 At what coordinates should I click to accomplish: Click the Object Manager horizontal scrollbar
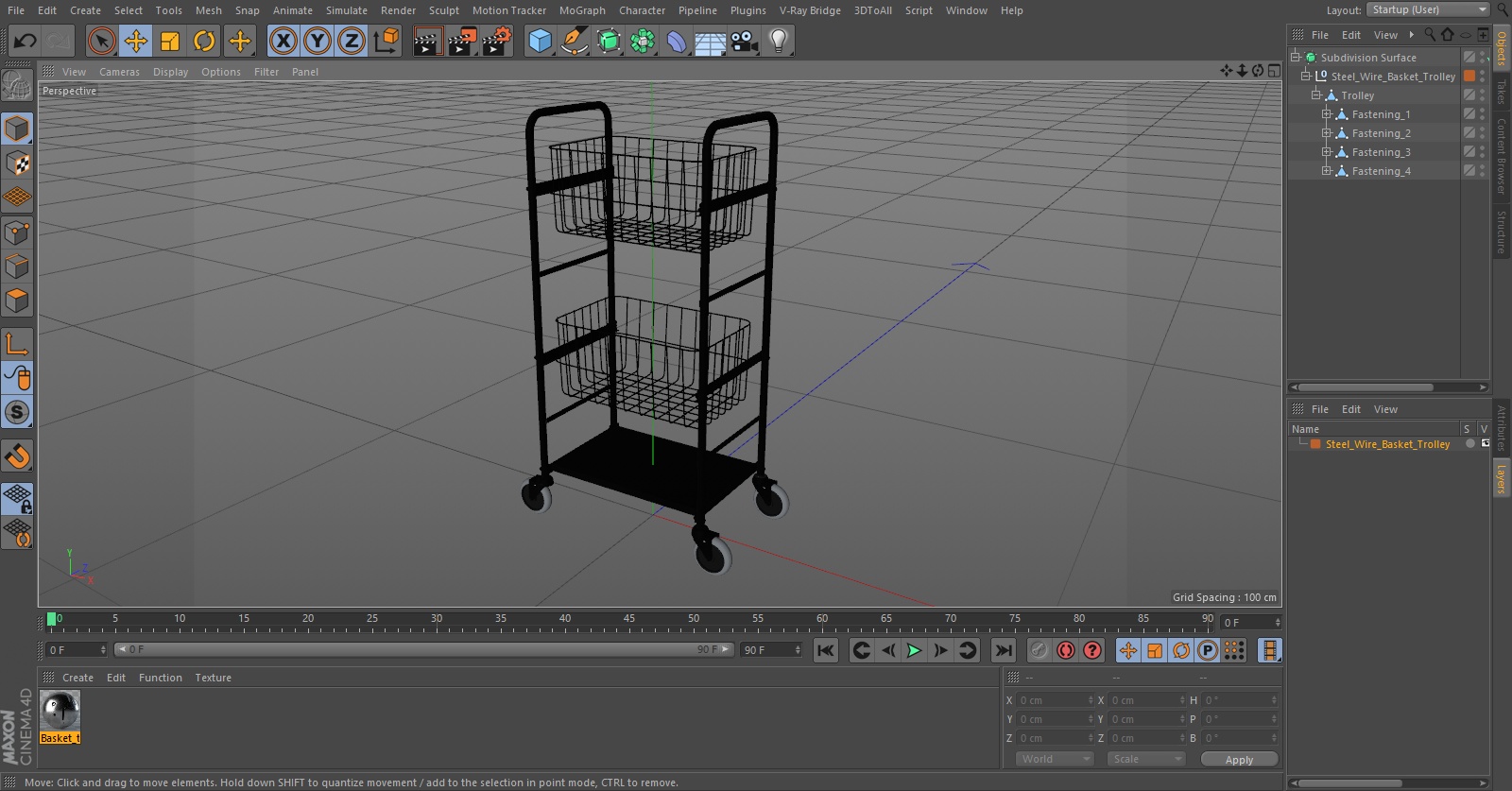1366,387
